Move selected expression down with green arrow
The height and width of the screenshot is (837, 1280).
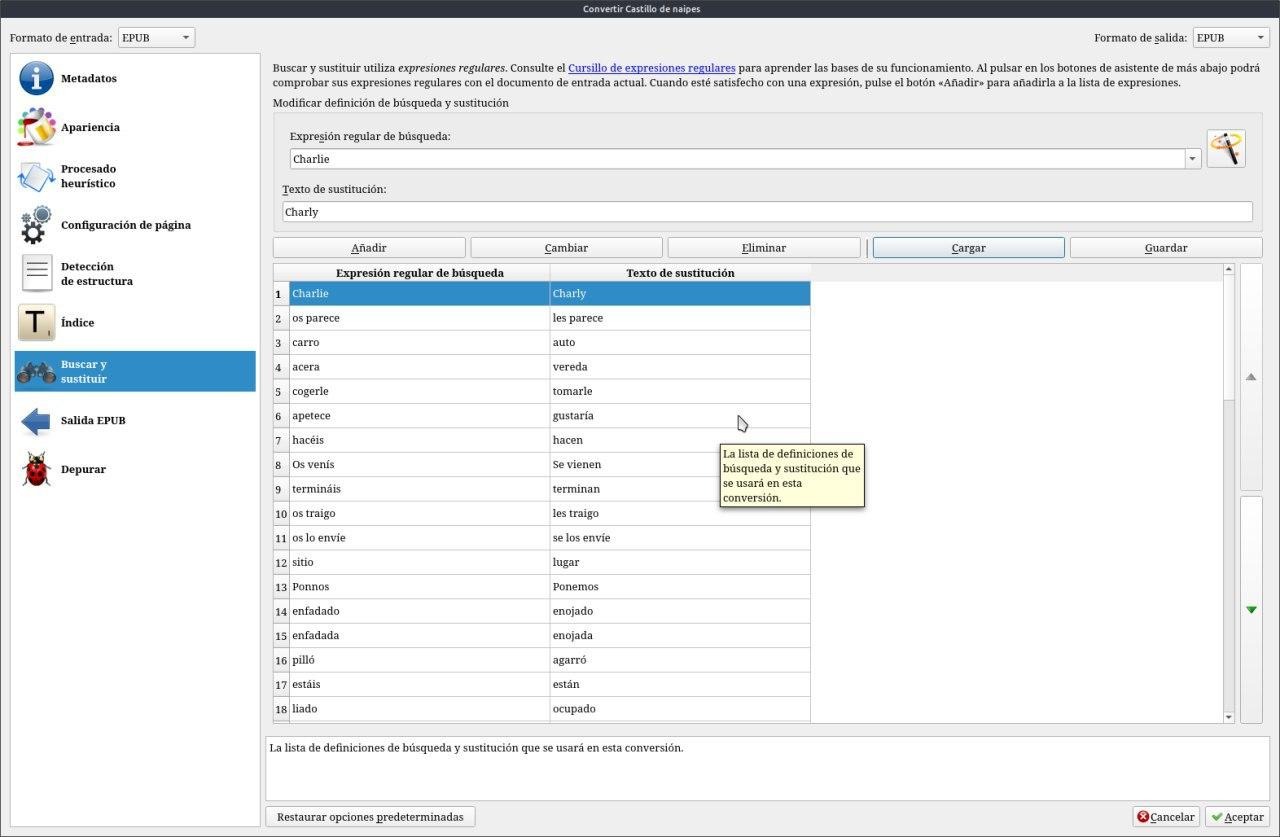(1251, 609)
